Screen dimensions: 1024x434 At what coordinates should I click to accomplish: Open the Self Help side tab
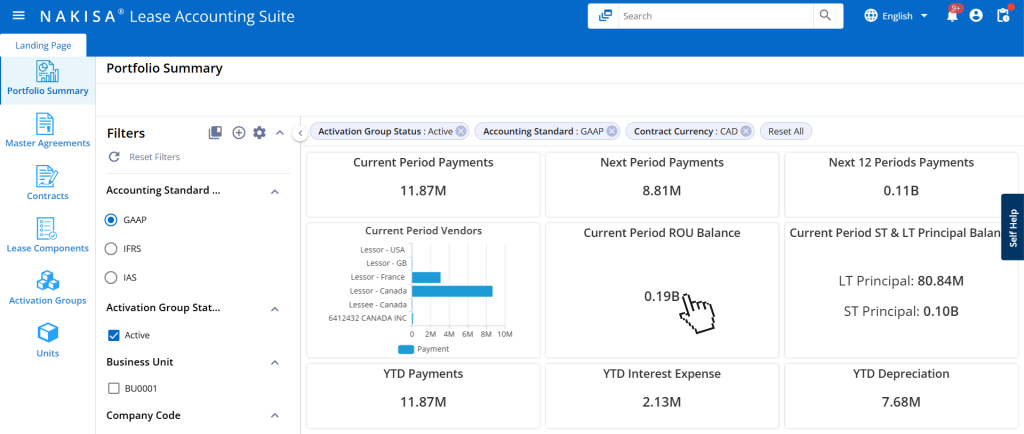tap(1012, 227)
